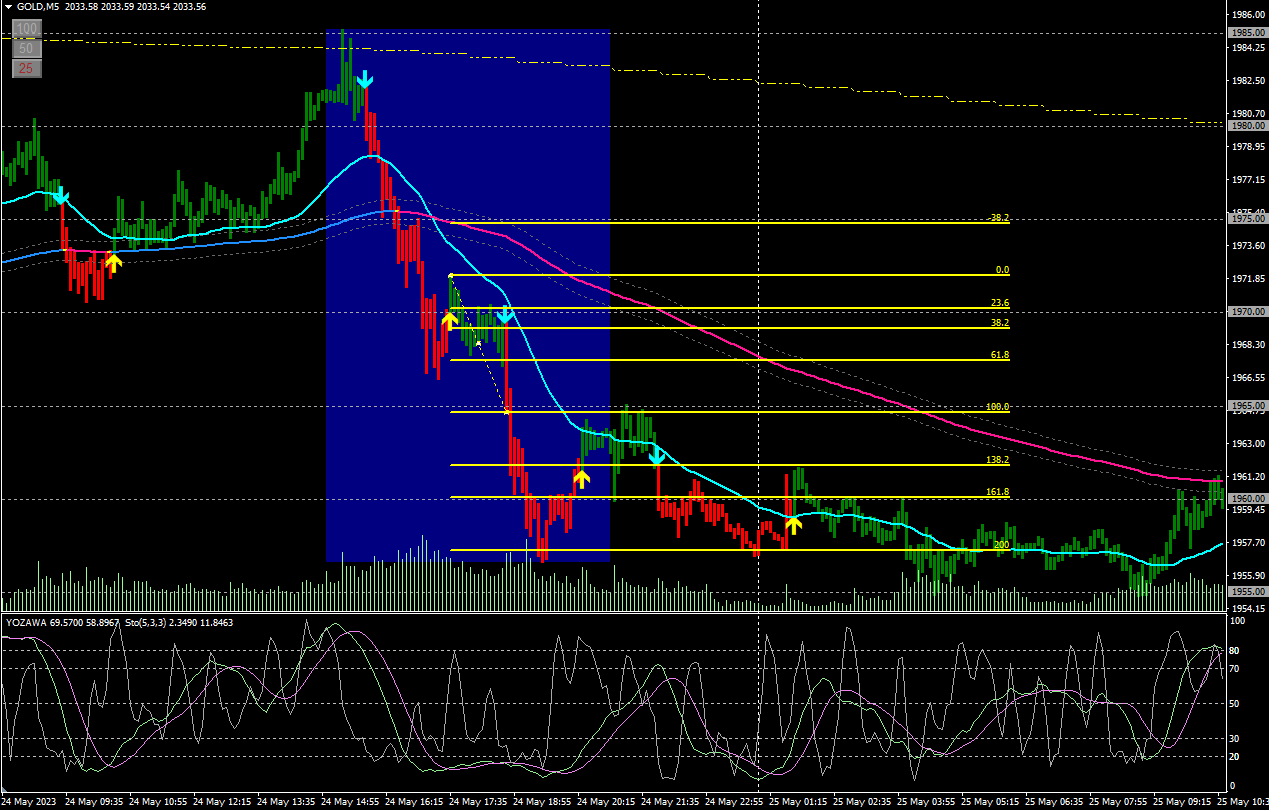Click the rightmost yellow up arrow on the chart
1269x810 pixels.
(793, 523)
